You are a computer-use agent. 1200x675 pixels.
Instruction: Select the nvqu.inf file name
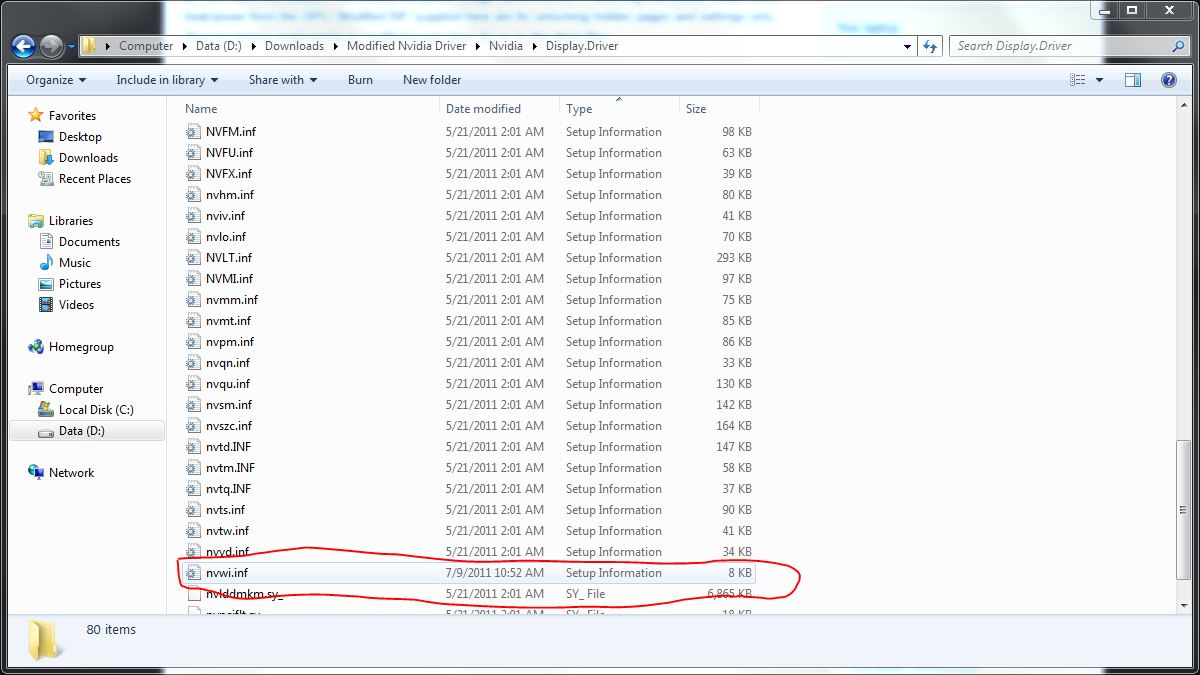tap(228, 384)
